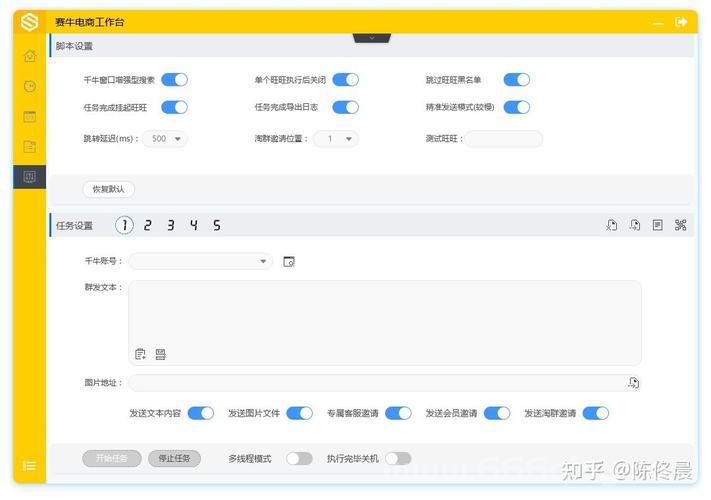The height and width of the screenshot is (500, 711).
Task: Click the clipboard-add icon in 群发文本 box
Action: tap(140, 354)
